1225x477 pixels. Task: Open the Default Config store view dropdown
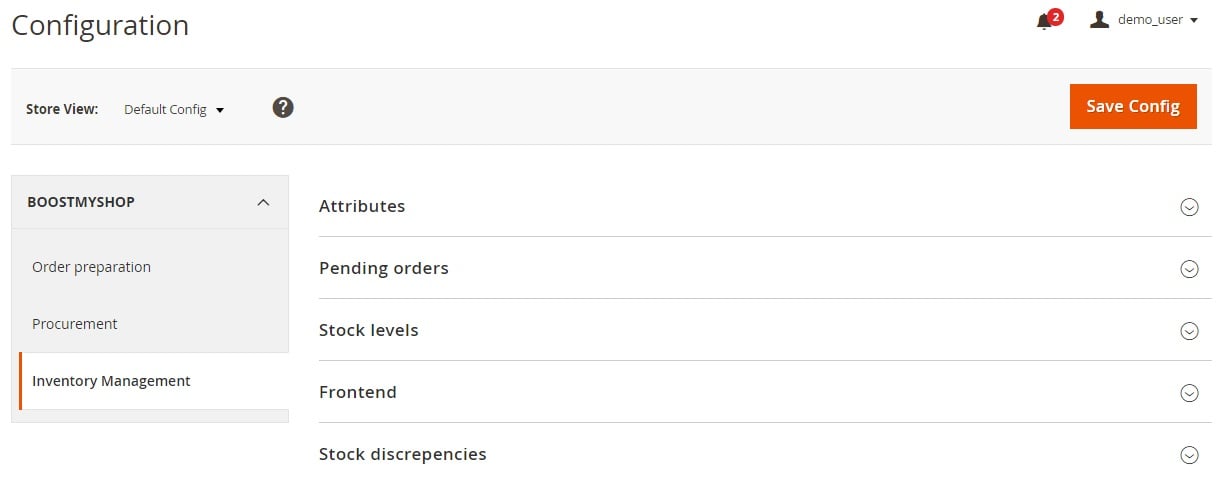click(174, 109)
